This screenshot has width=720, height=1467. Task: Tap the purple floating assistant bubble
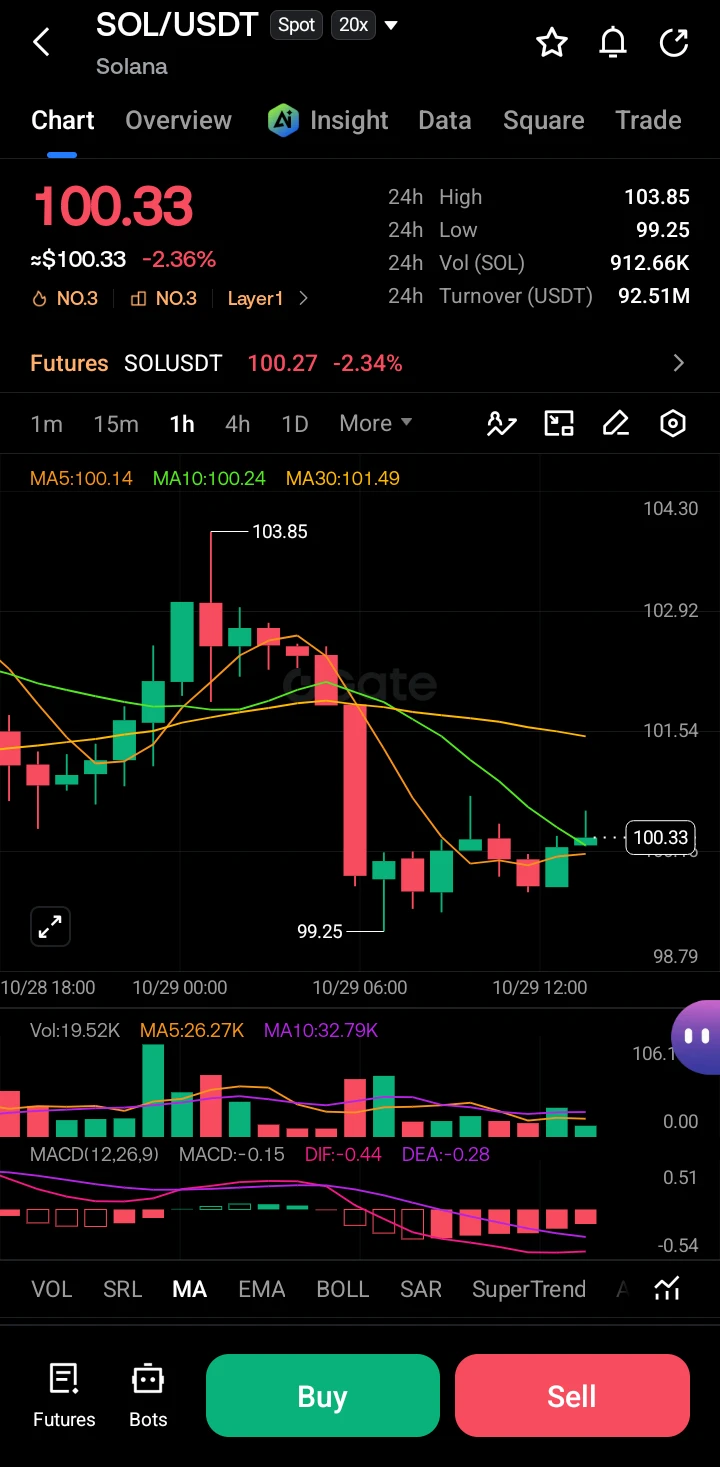697,1037
